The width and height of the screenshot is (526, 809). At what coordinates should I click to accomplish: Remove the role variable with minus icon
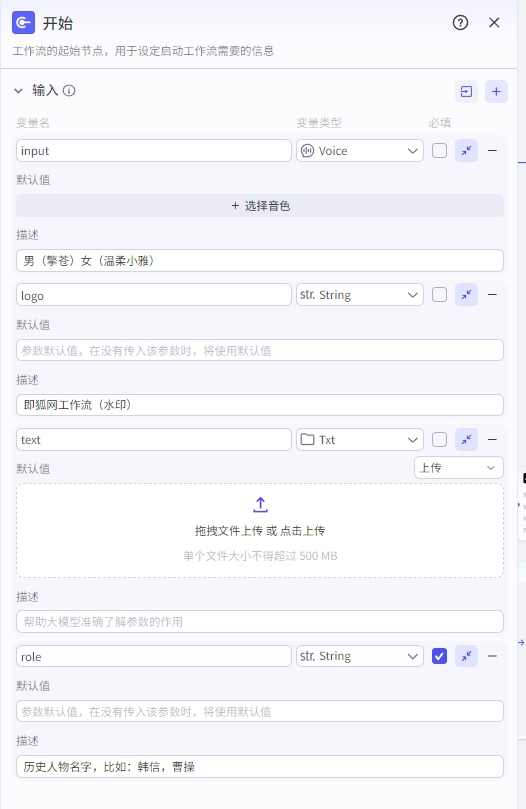point(492,656)
